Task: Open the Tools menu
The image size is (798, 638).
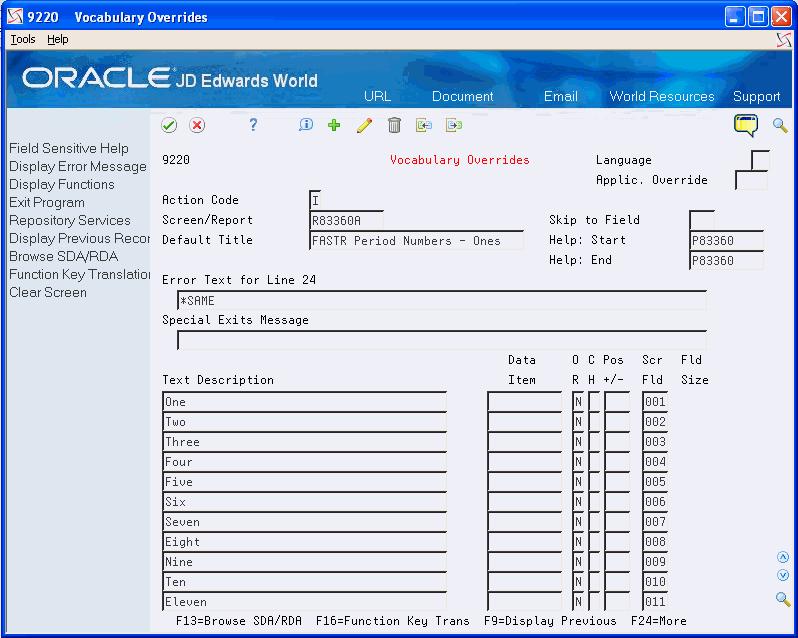Action: tap(23, 39)
